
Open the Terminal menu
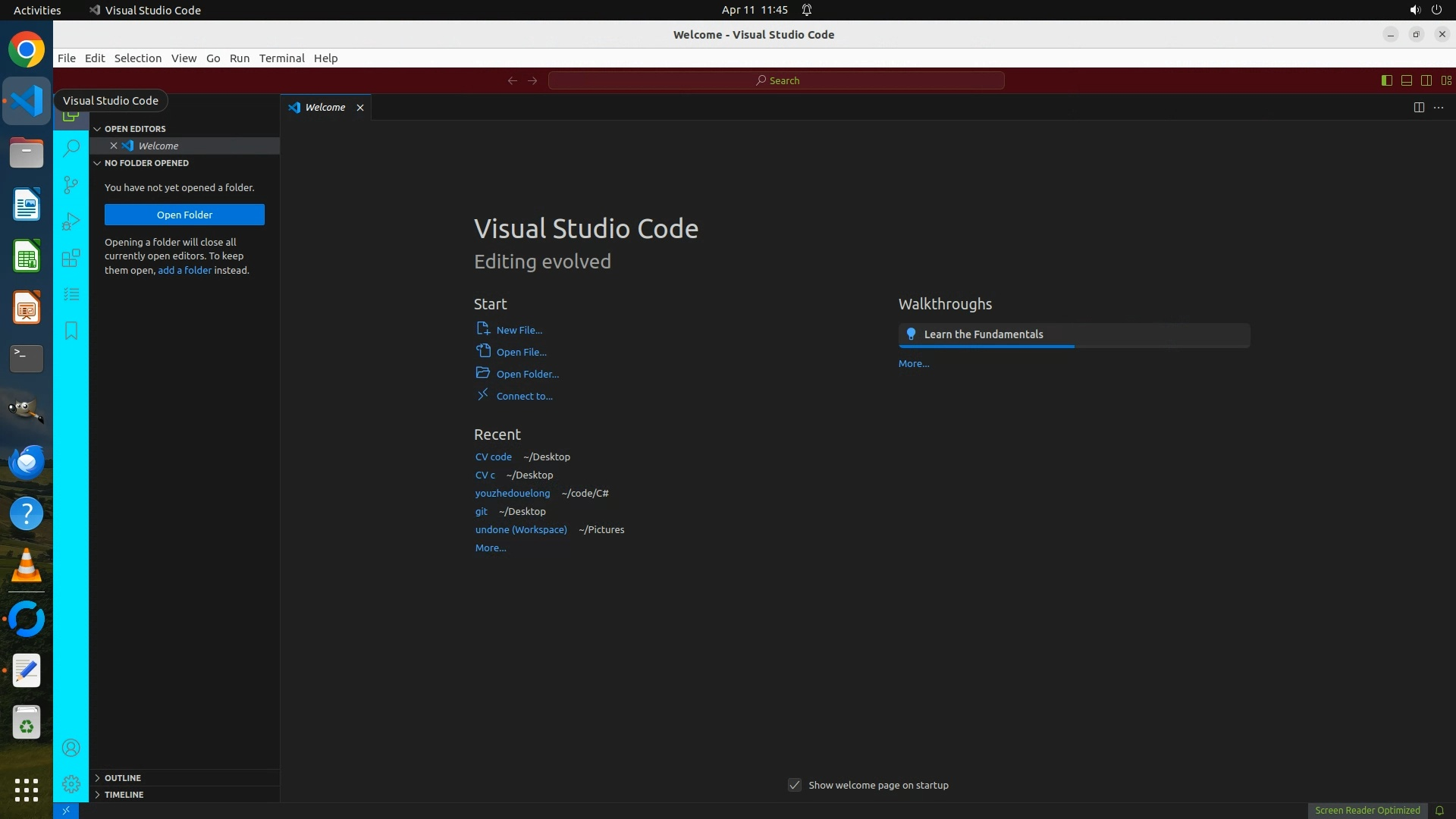pos(281,58)
